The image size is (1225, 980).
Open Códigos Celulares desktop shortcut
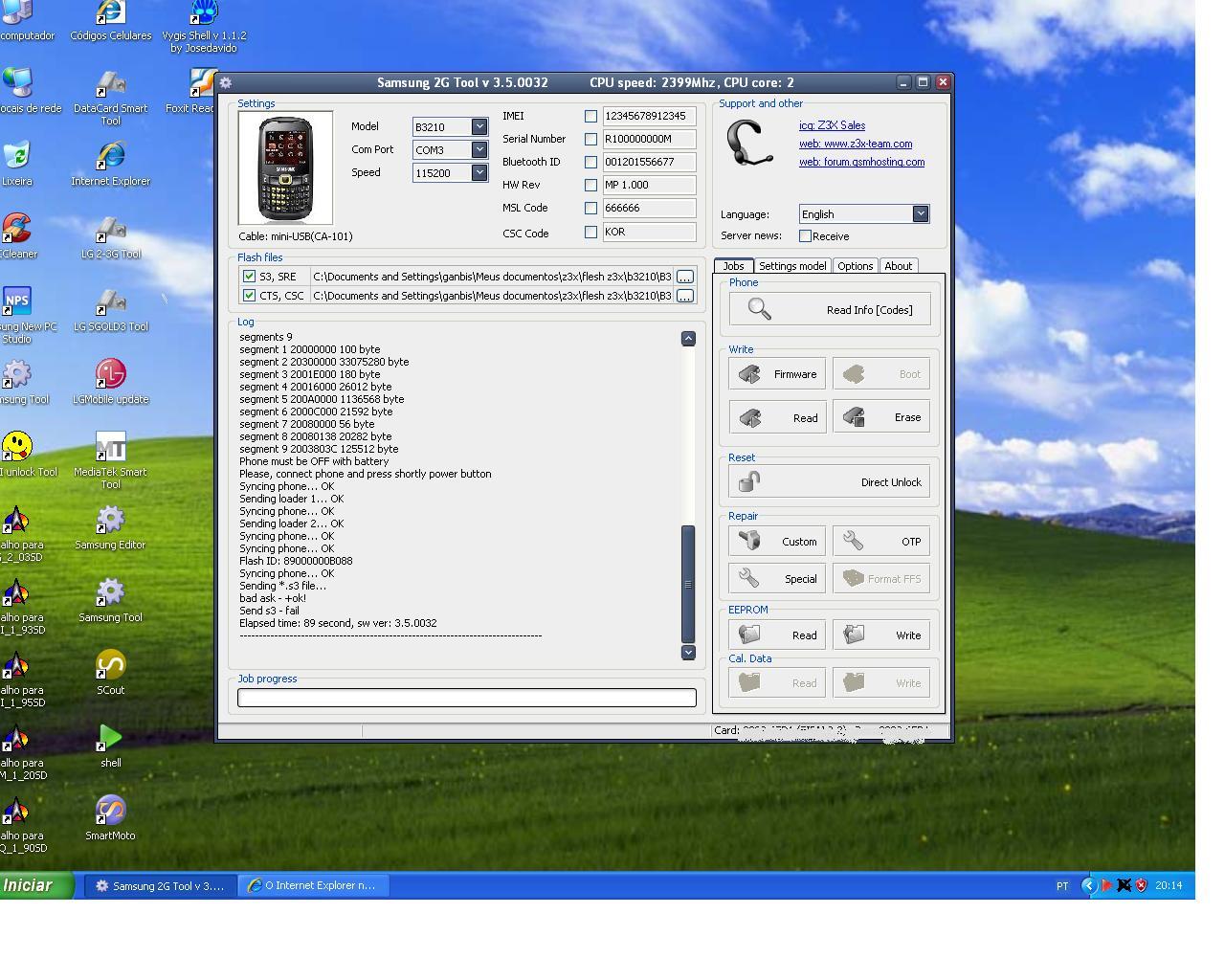[x=110, y=21]
